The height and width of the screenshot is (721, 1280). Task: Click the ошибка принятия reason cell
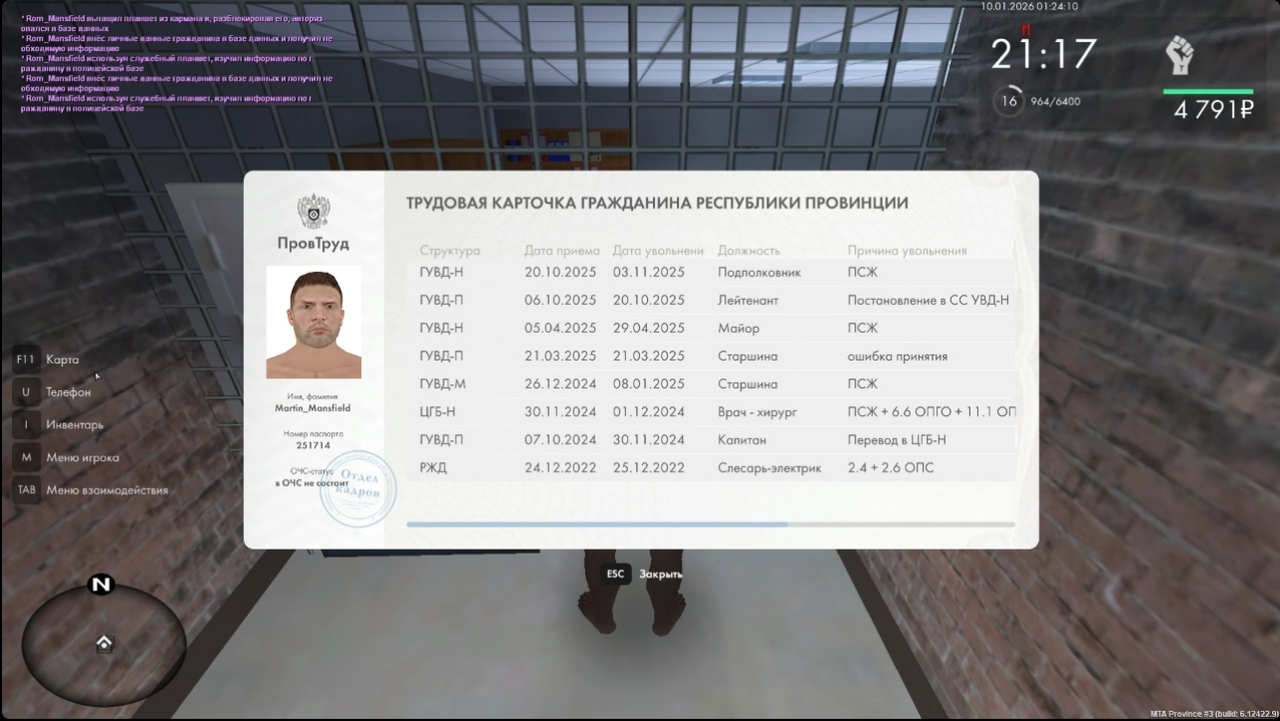[897, 356]
